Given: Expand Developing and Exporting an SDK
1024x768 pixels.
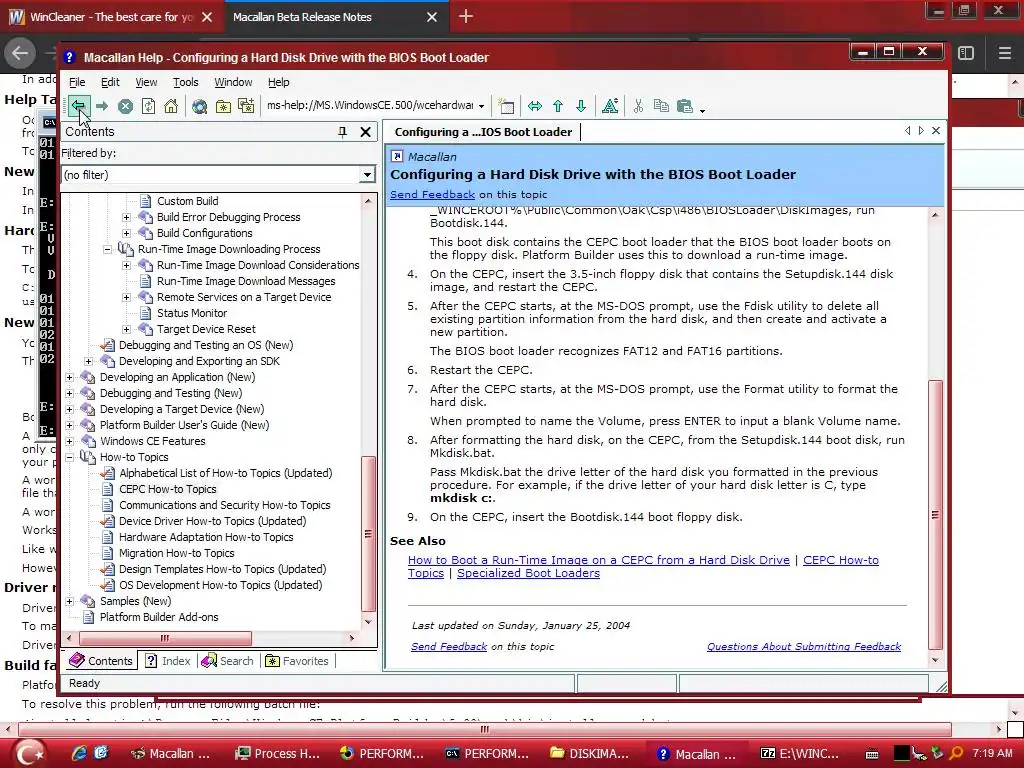Looking at the screenshot, I should [x=88, y=361].
